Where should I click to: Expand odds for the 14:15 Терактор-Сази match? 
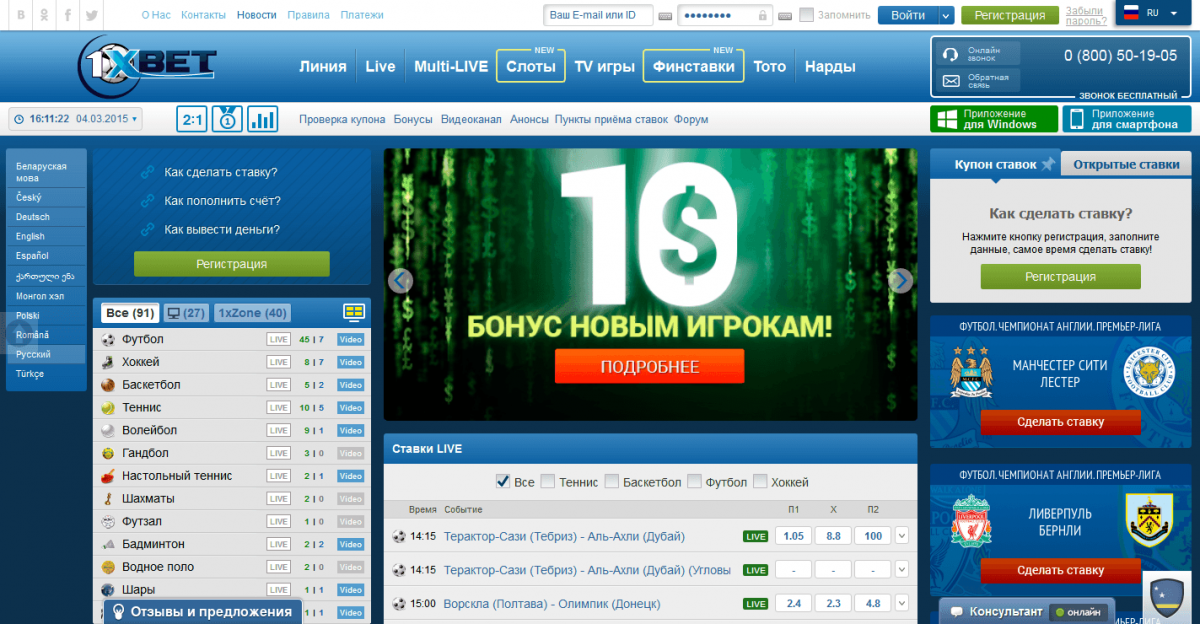coord(901,536)
